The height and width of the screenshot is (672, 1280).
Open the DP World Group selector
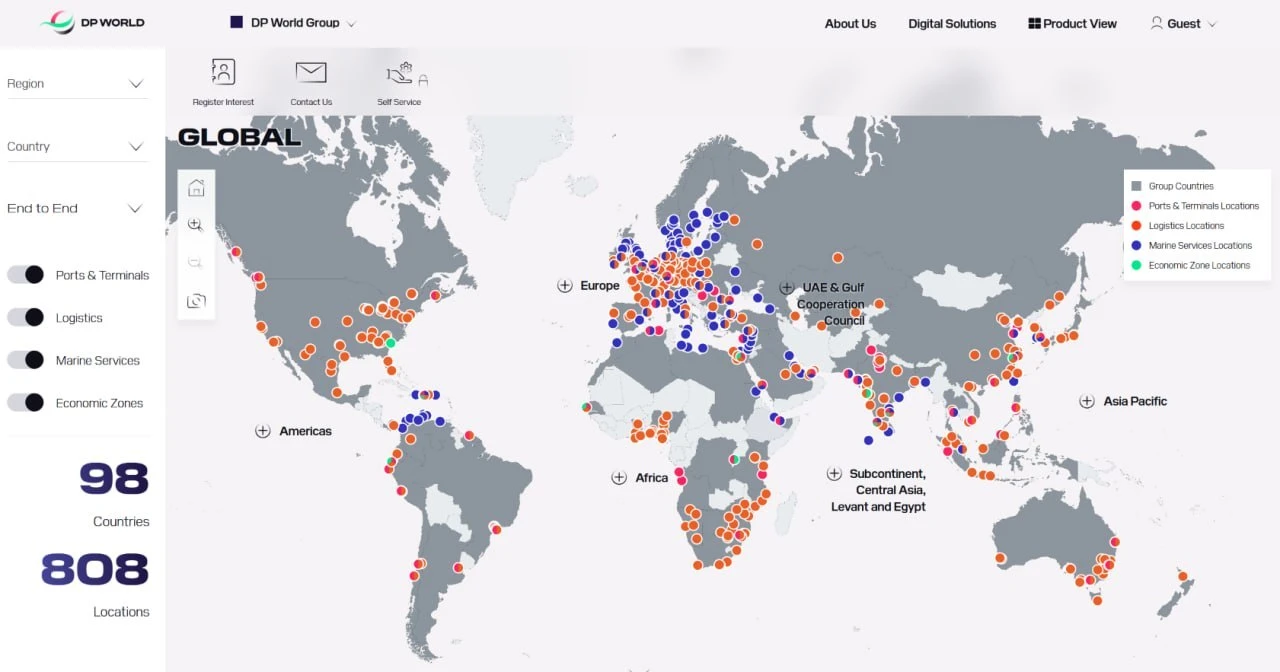(x=293, y=23)
